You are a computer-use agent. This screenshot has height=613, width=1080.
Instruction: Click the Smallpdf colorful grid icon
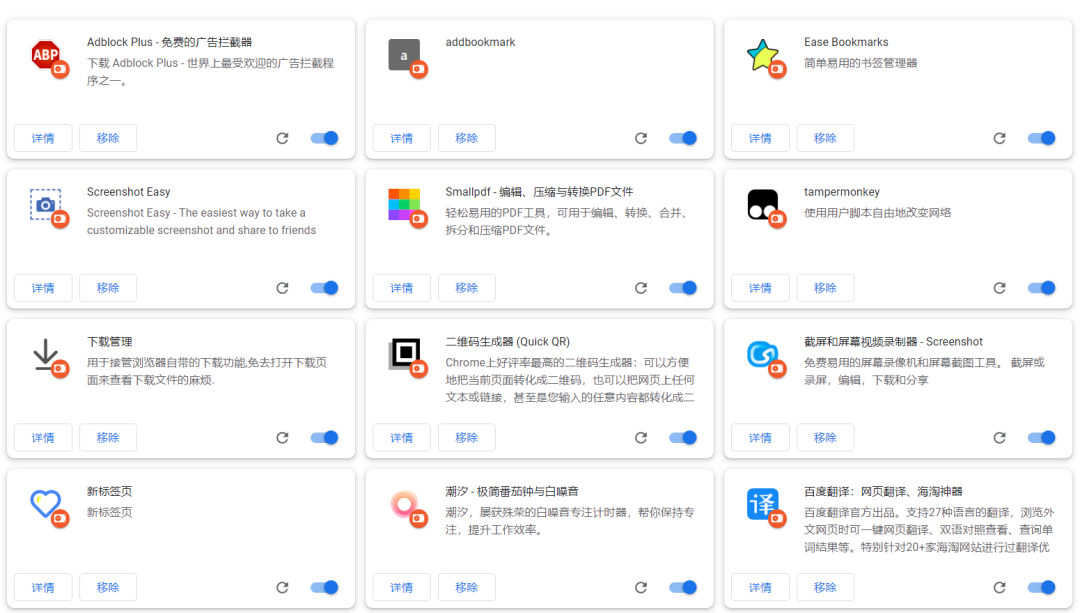coord(404,205)
